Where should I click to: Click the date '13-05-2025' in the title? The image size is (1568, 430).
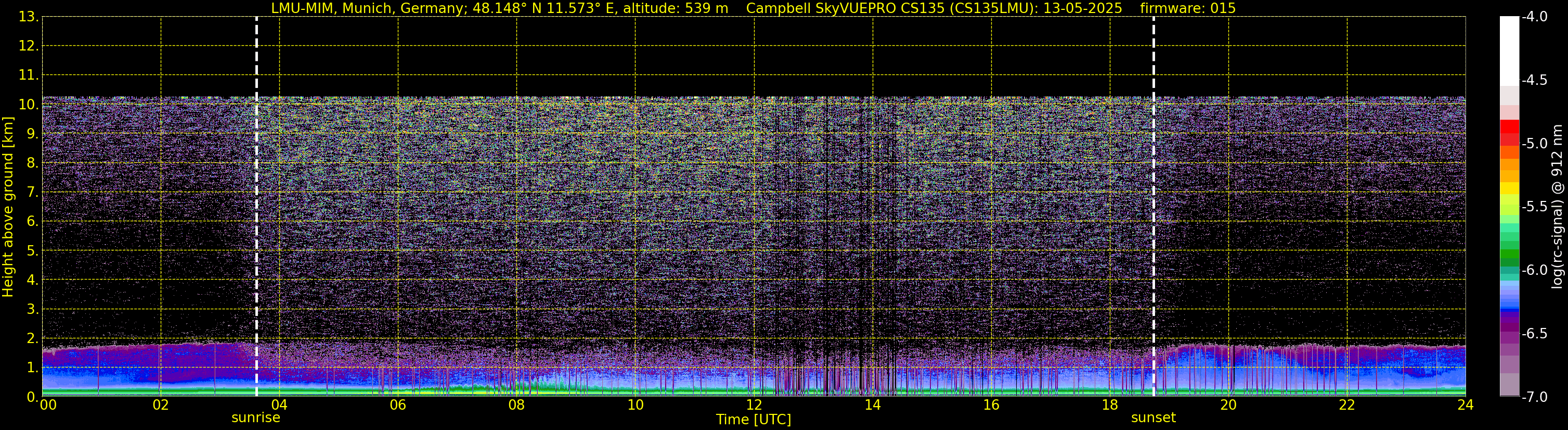pyautogui.click(x=1083, y=8)
